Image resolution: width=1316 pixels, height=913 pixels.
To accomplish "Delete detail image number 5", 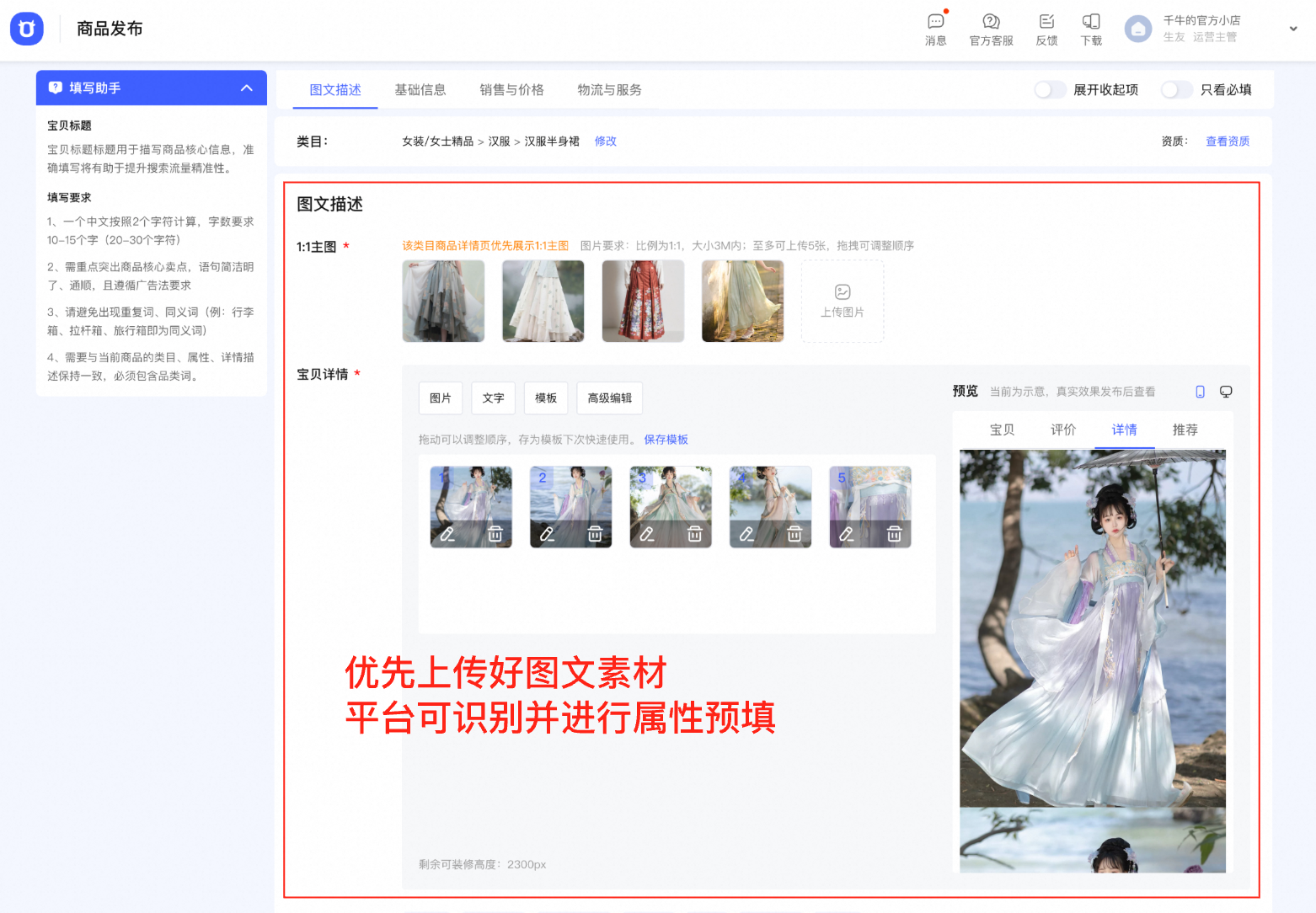I will [x=894, y=534].
